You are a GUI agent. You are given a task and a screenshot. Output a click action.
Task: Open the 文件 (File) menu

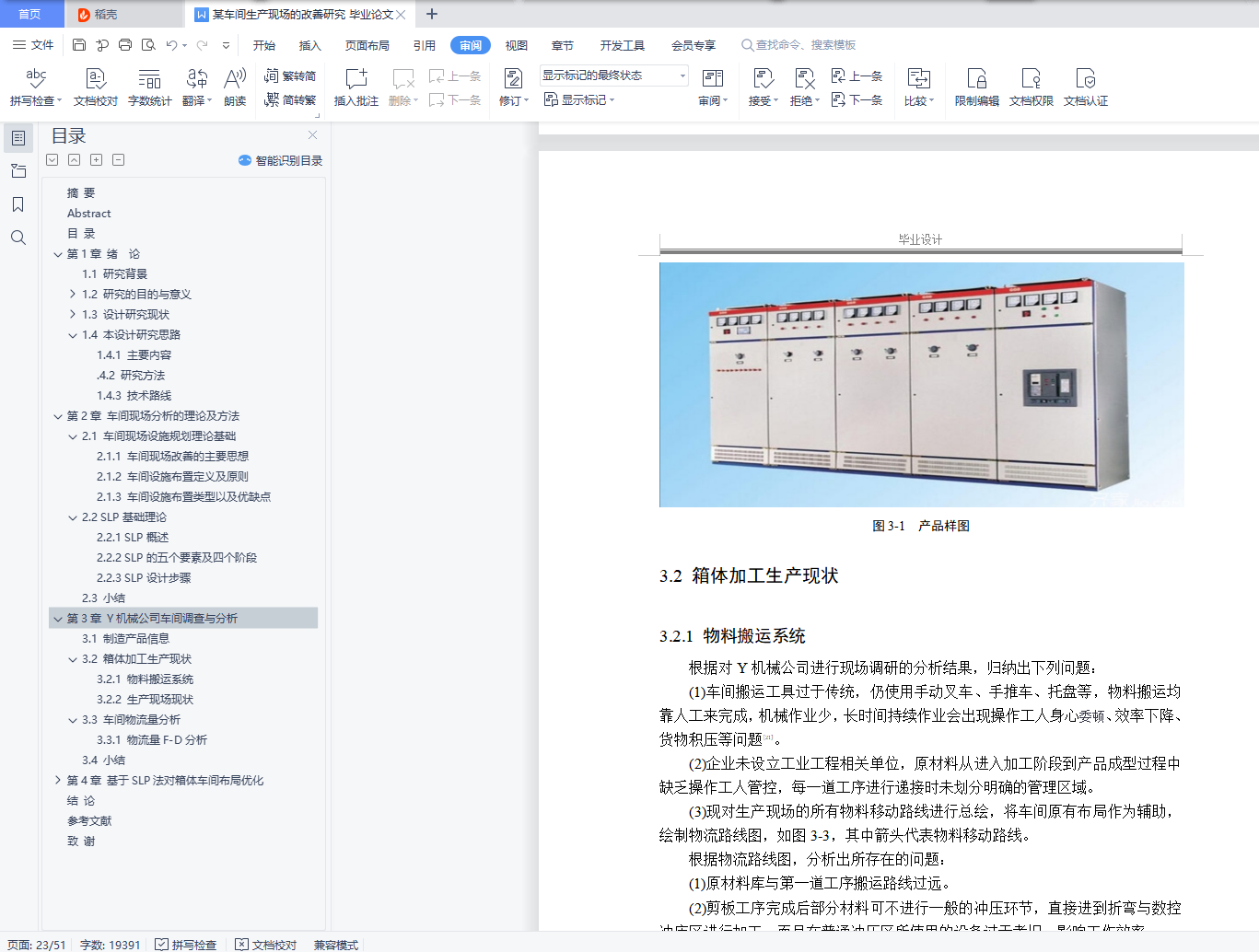tap(34, 45)
